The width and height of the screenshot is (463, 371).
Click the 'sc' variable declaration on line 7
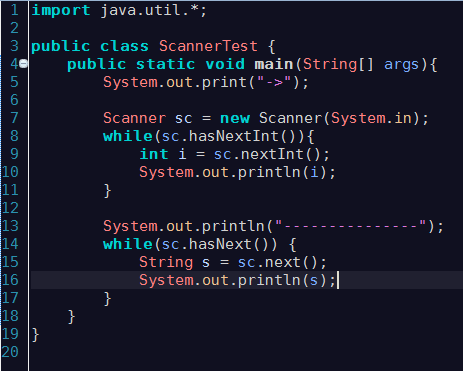(184, 119)
